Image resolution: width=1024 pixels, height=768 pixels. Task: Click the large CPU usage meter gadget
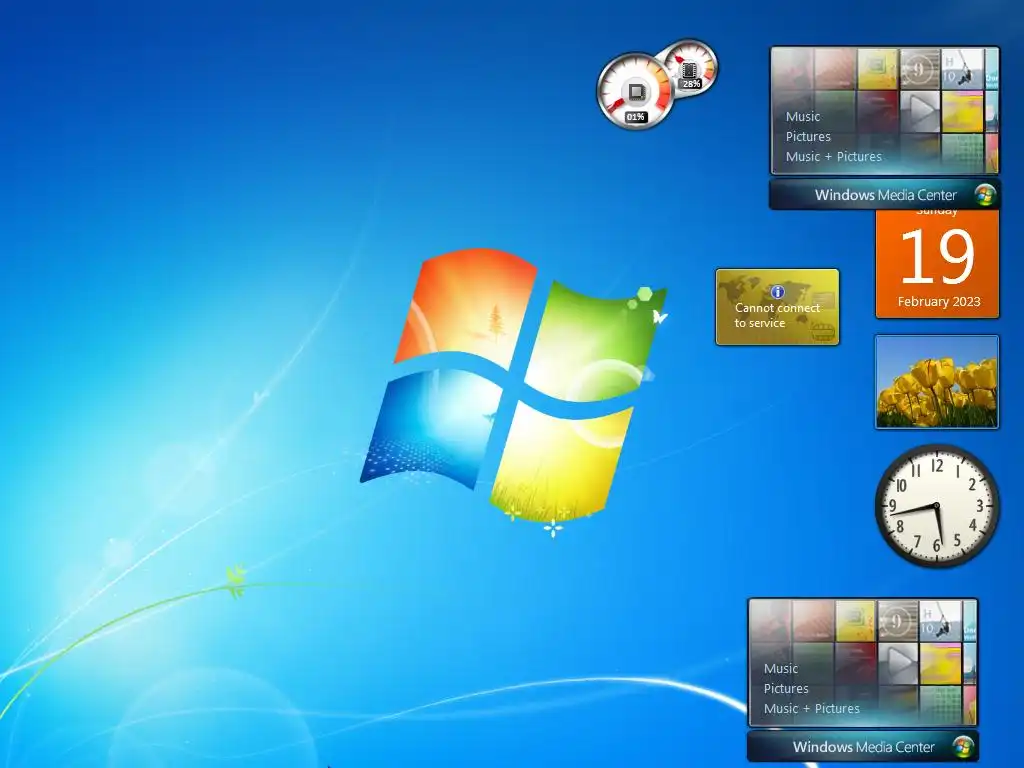click(635, 91)
